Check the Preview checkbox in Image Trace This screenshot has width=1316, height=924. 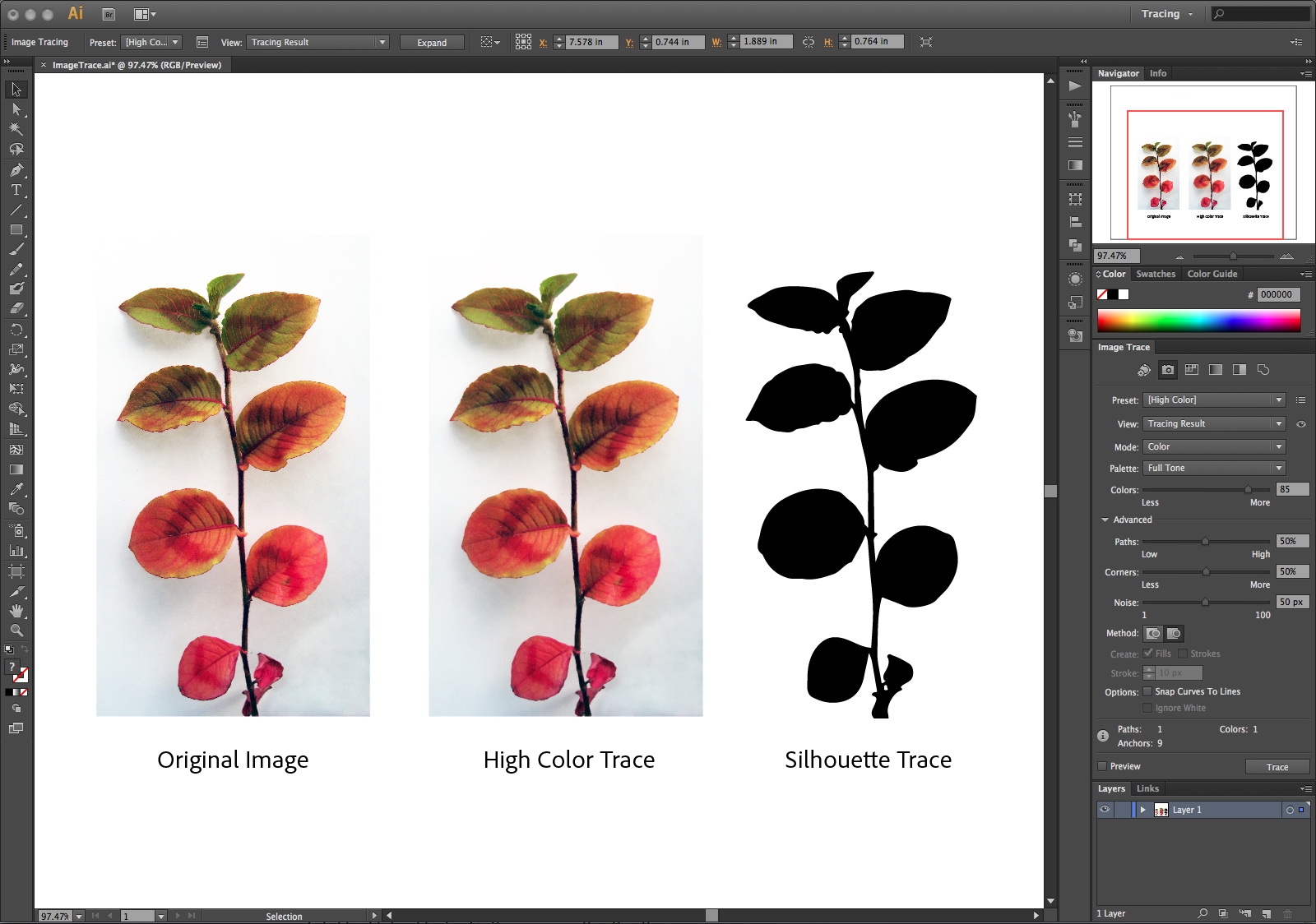pyautogui.click(x=1102, y=766)
